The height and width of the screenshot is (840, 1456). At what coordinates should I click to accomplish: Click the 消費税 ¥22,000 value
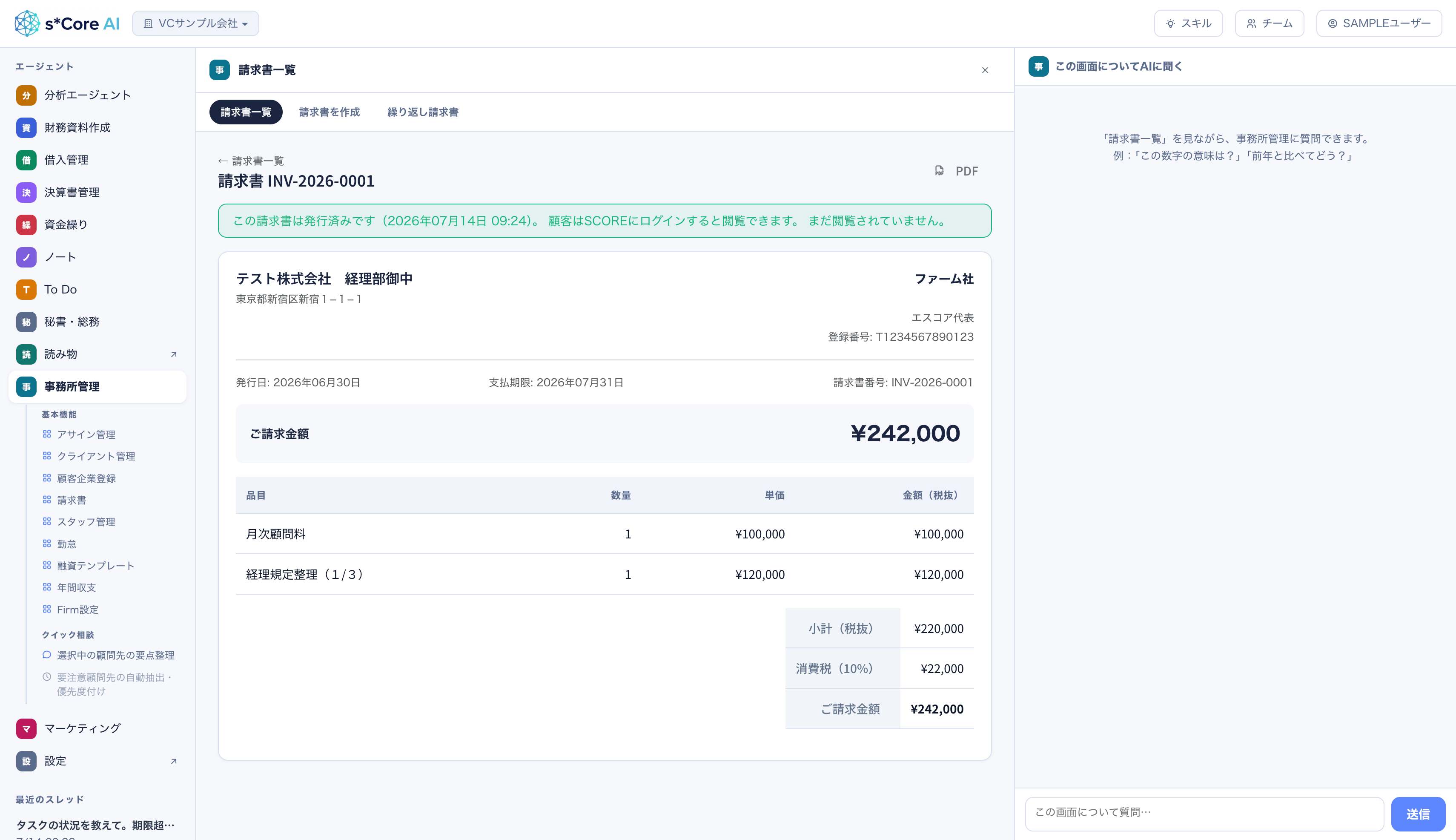[942, 669]
